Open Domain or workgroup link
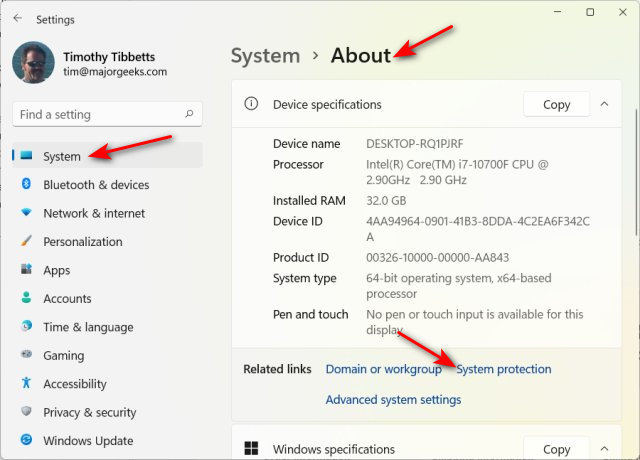Image resolution: width=640 pixels, height=460 pixels. 383,369
